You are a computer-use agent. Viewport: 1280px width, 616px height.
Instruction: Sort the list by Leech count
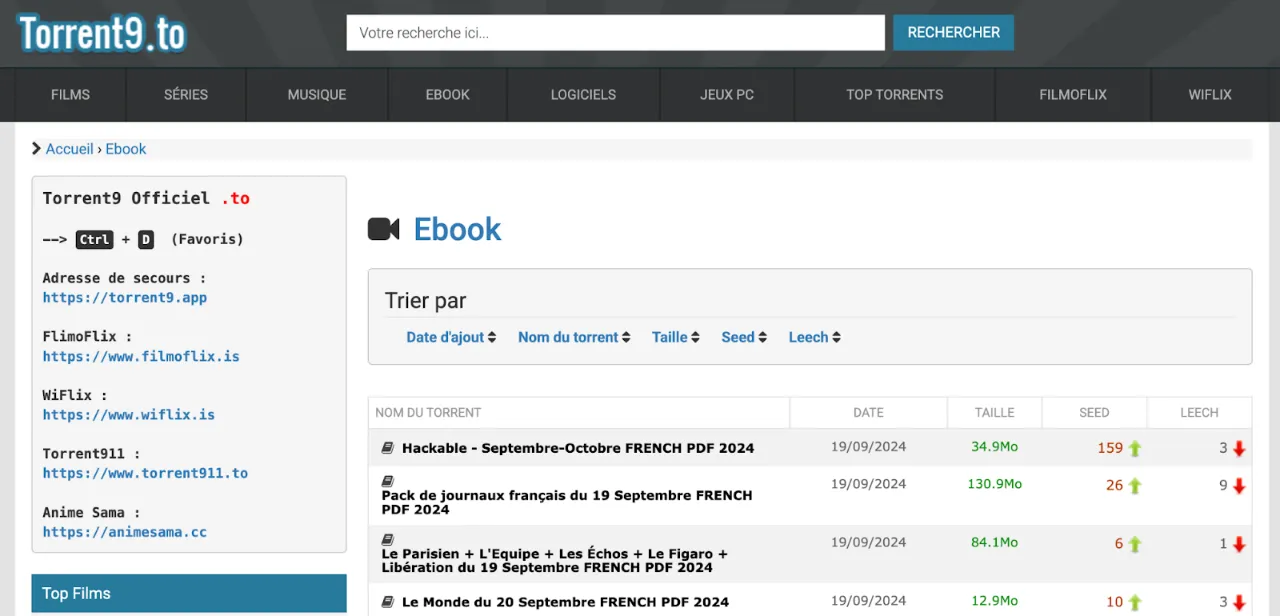[x=814, y=337]
